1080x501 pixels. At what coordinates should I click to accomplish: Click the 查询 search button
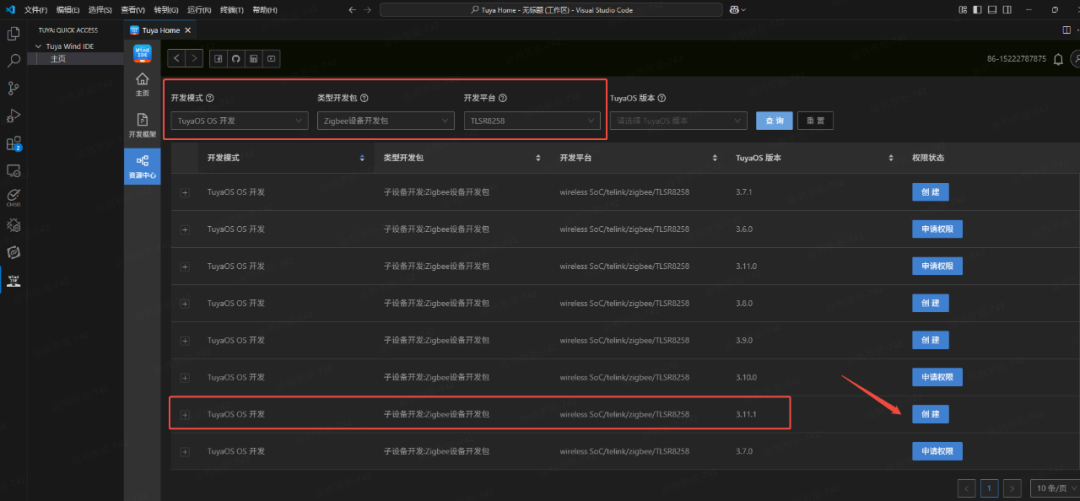[x=774, y=121]
